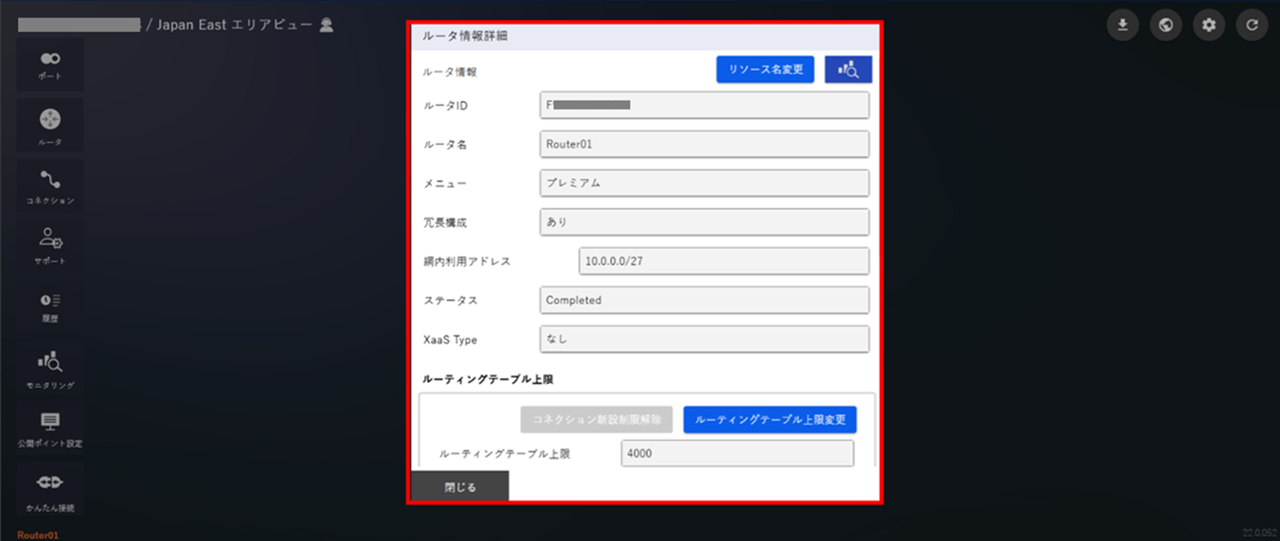
Task: Click the ルータ名 field showing Router01
Action: tap(704, 144)
